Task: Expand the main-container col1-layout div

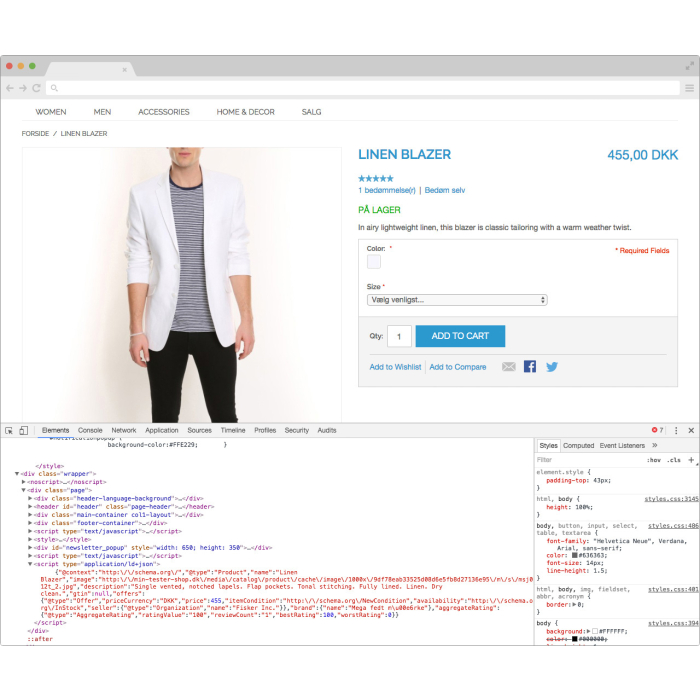Action: (x=30, y=515)
